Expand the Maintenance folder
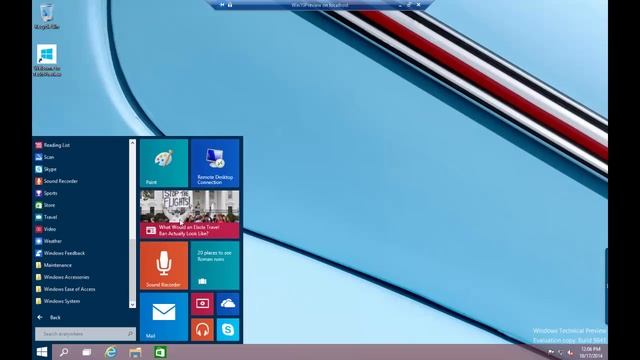The width and height of the screenshot is (640, 360). tap(53, 265)
